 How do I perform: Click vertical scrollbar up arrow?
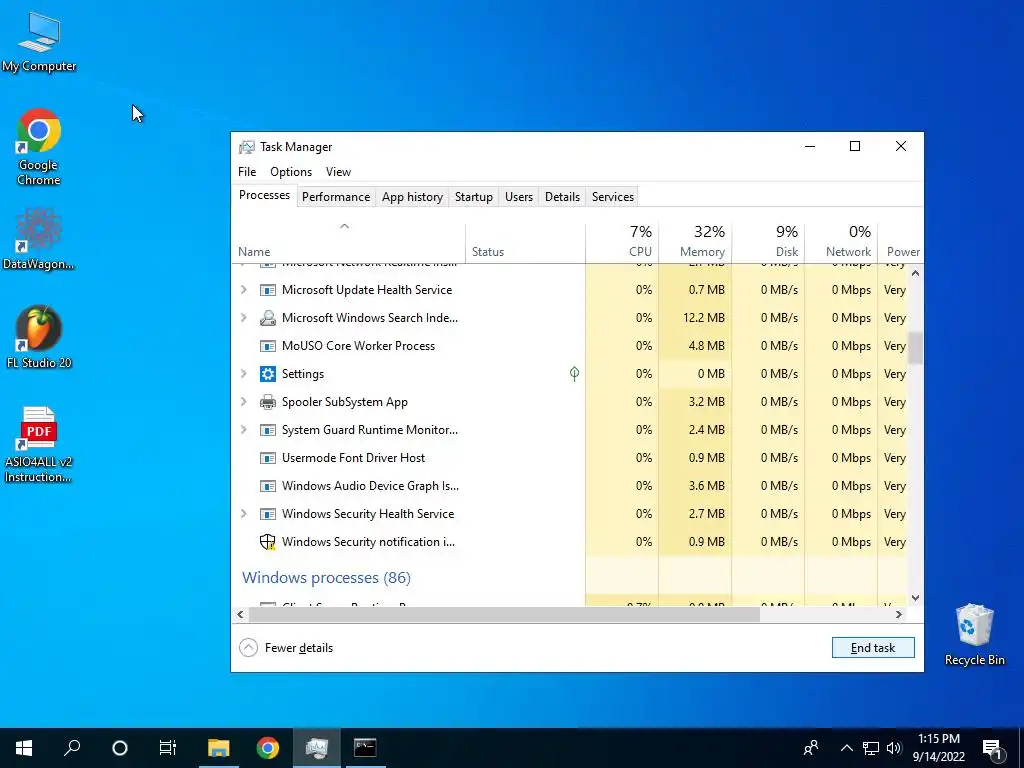point(915,273)
